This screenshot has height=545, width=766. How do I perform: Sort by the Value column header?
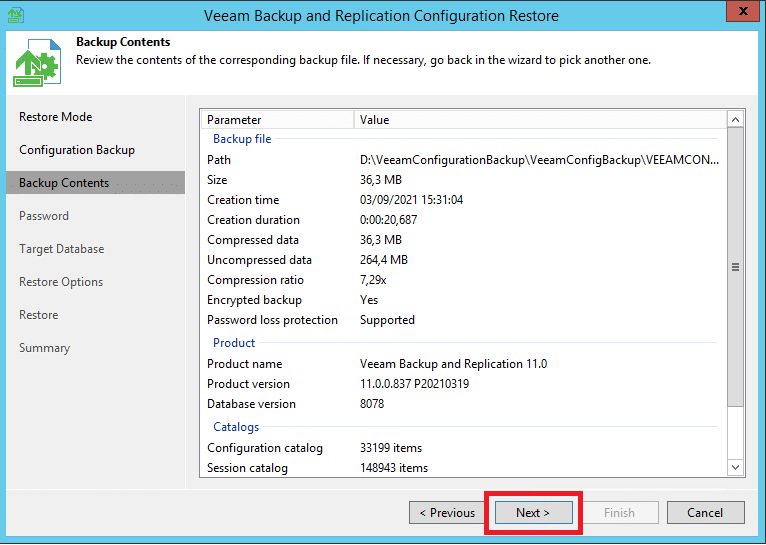pyautogui.click(x=540, y=120)
